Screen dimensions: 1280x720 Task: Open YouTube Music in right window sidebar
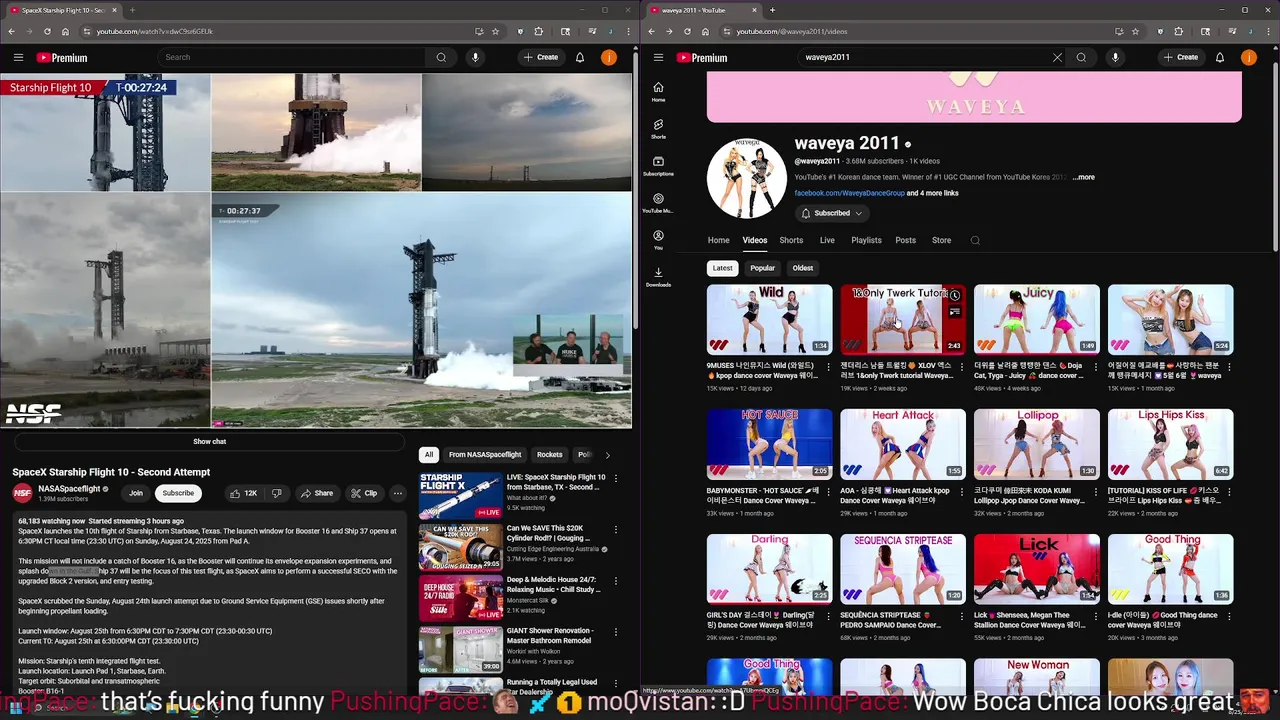[x=658, y=202]
